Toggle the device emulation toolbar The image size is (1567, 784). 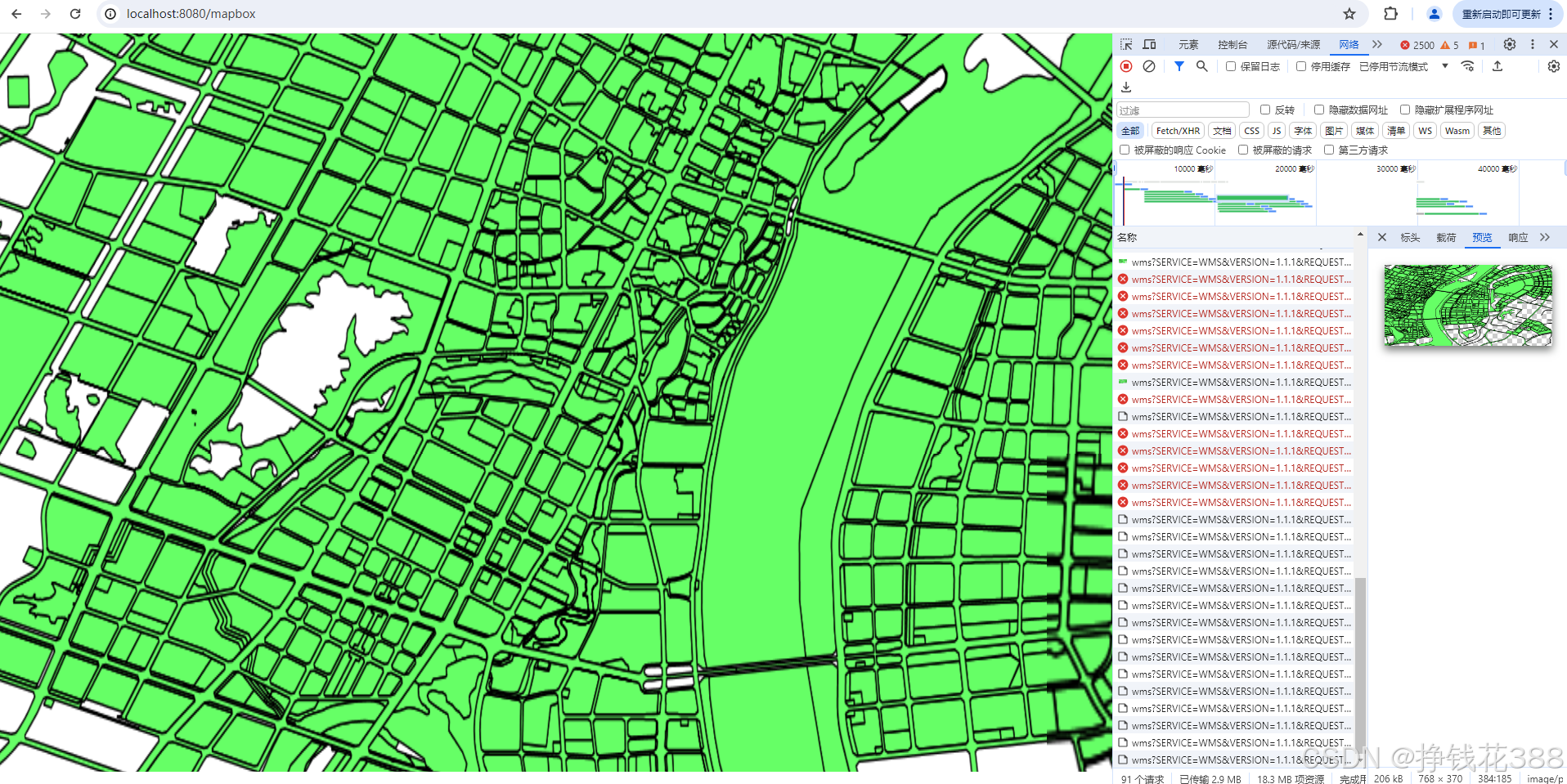point(1150,44)
